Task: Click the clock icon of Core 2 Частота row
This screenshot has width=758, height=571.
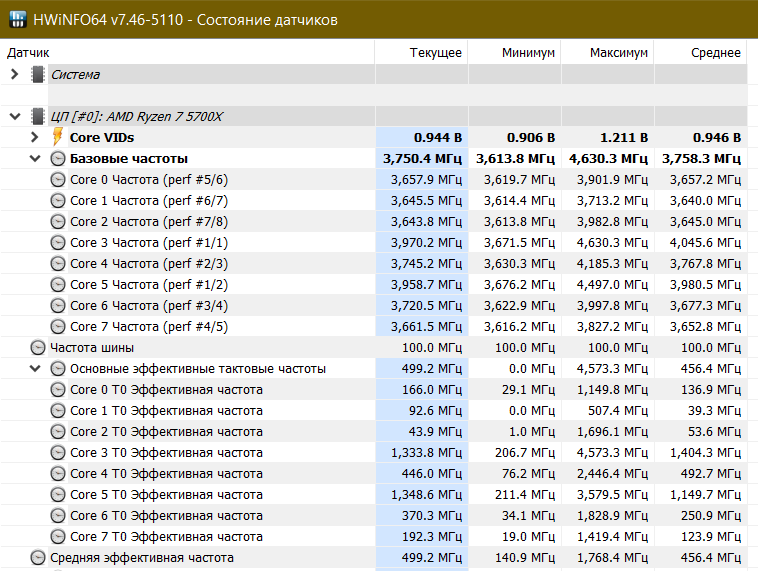Action: (58, 222)
